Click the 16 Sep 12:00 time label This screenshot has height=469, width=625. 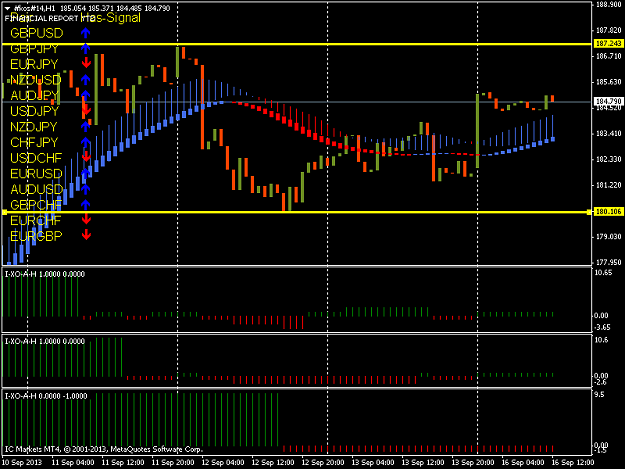(573, 462)
